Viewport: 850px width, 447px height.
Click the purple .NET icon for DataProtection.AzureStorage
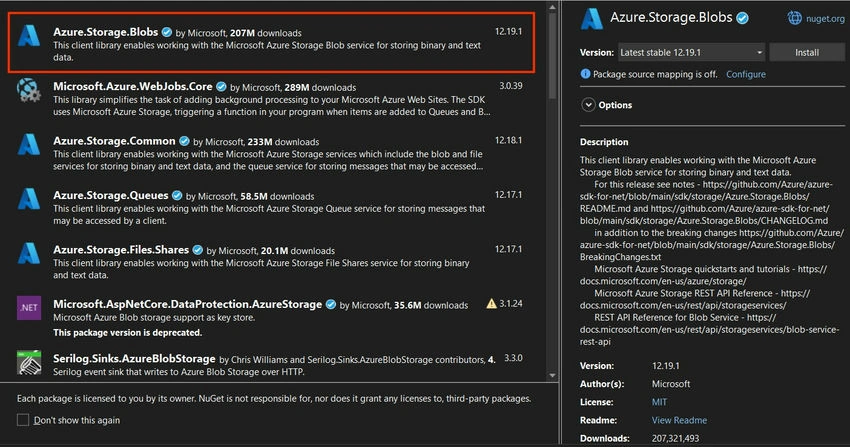coord(29,308)
